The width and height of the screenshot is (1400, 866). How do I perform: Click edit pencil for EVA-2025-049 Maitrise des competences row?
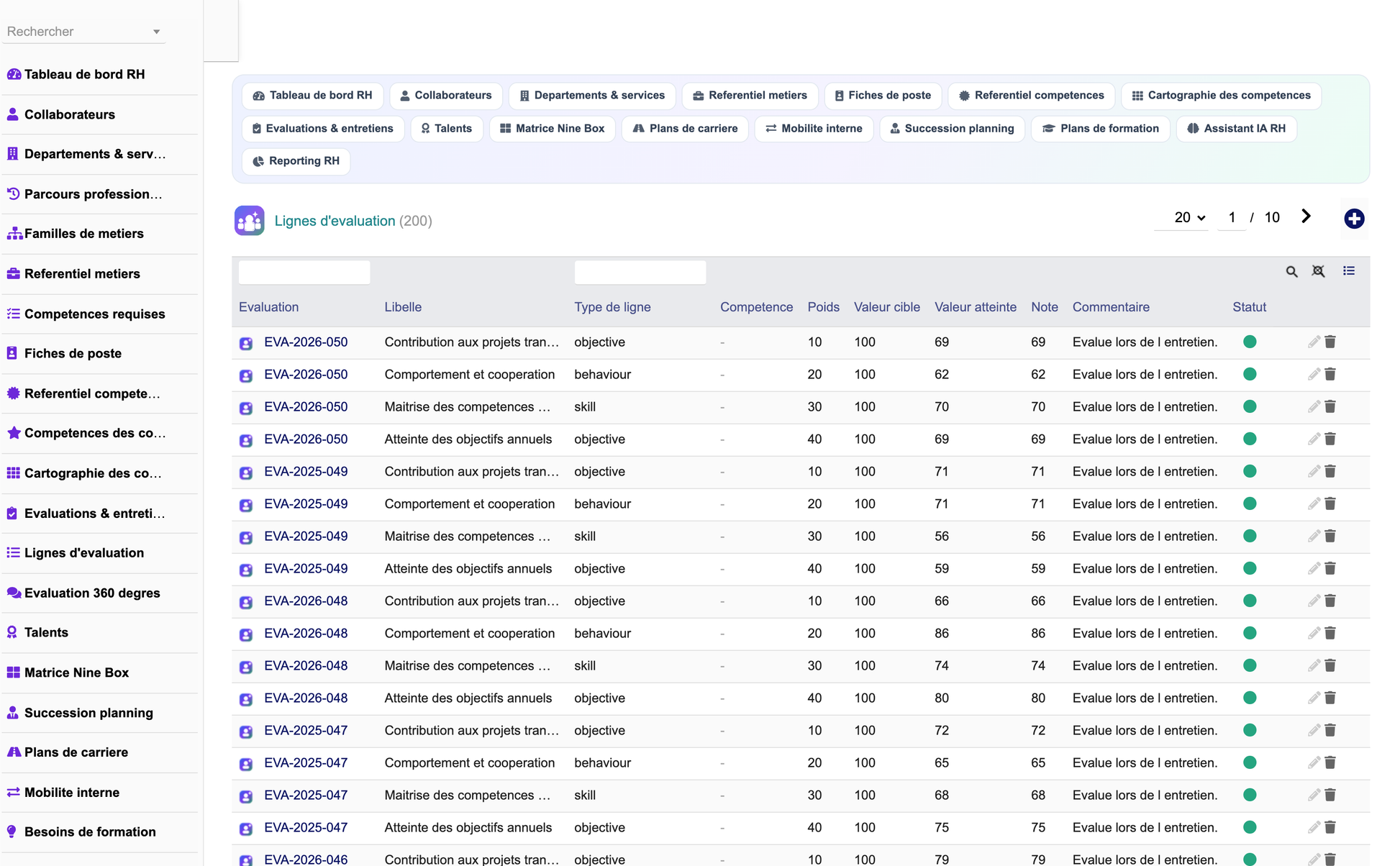pyautogui.click(x=1314, y=536)
